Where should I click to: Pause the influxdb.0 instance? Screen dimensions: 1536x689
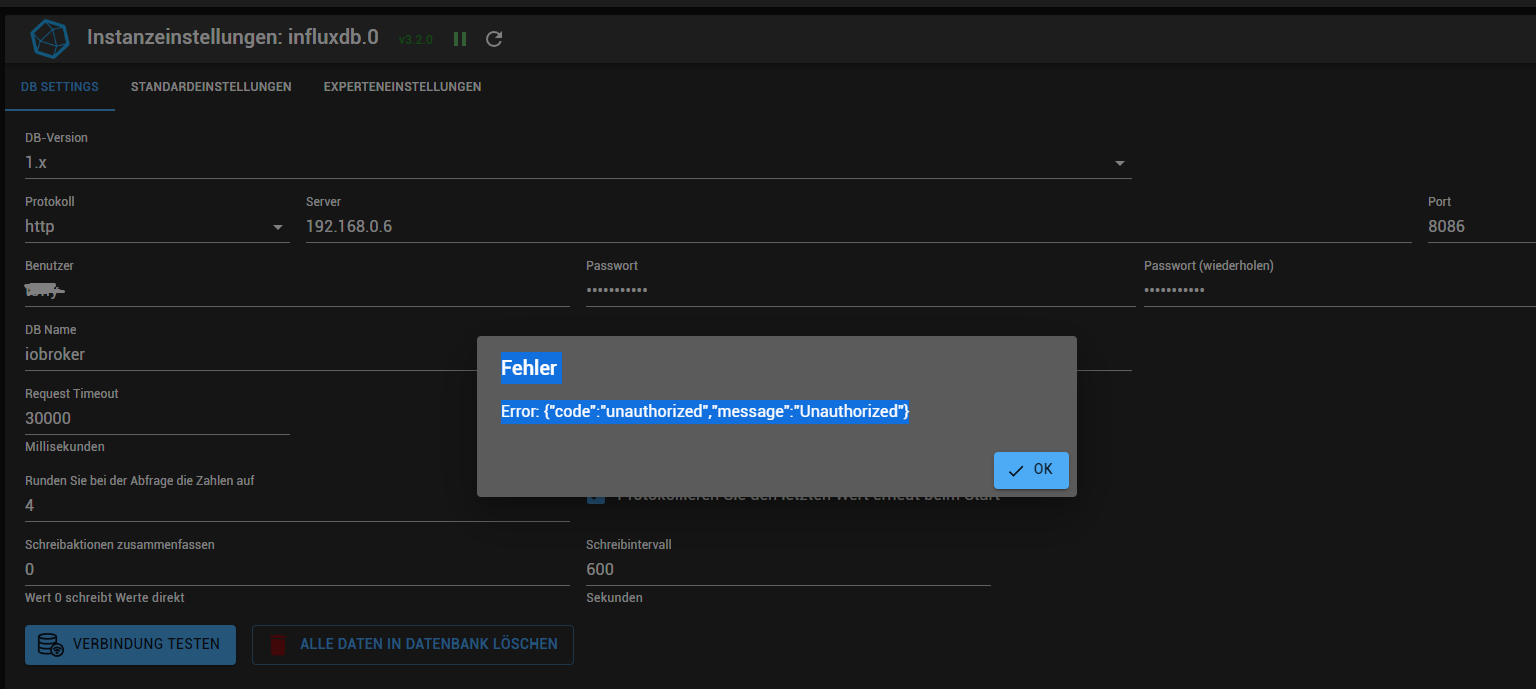click(460, 39)
